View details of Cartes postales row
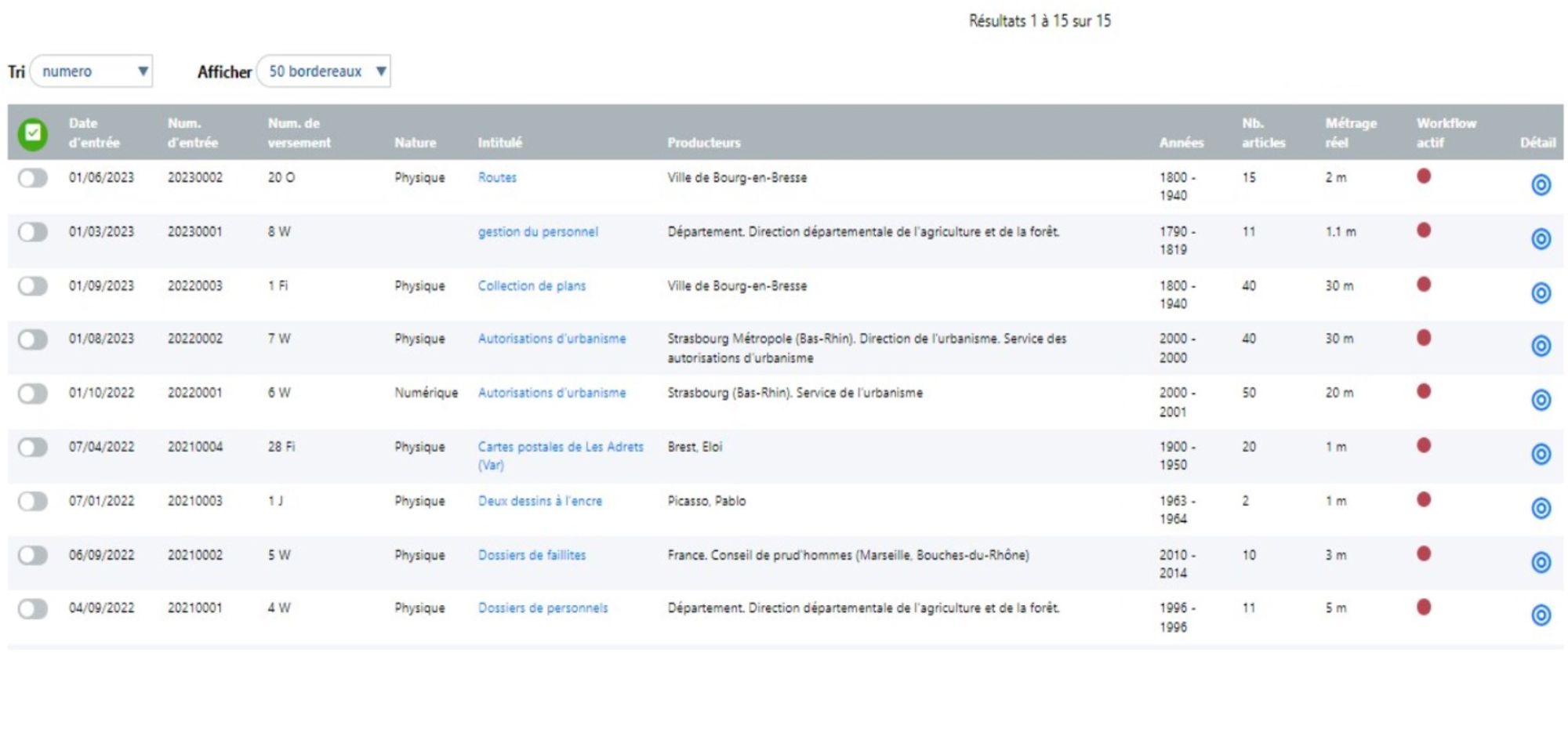Viewport: 1568px width, 744px height. tap(1541, 455)
